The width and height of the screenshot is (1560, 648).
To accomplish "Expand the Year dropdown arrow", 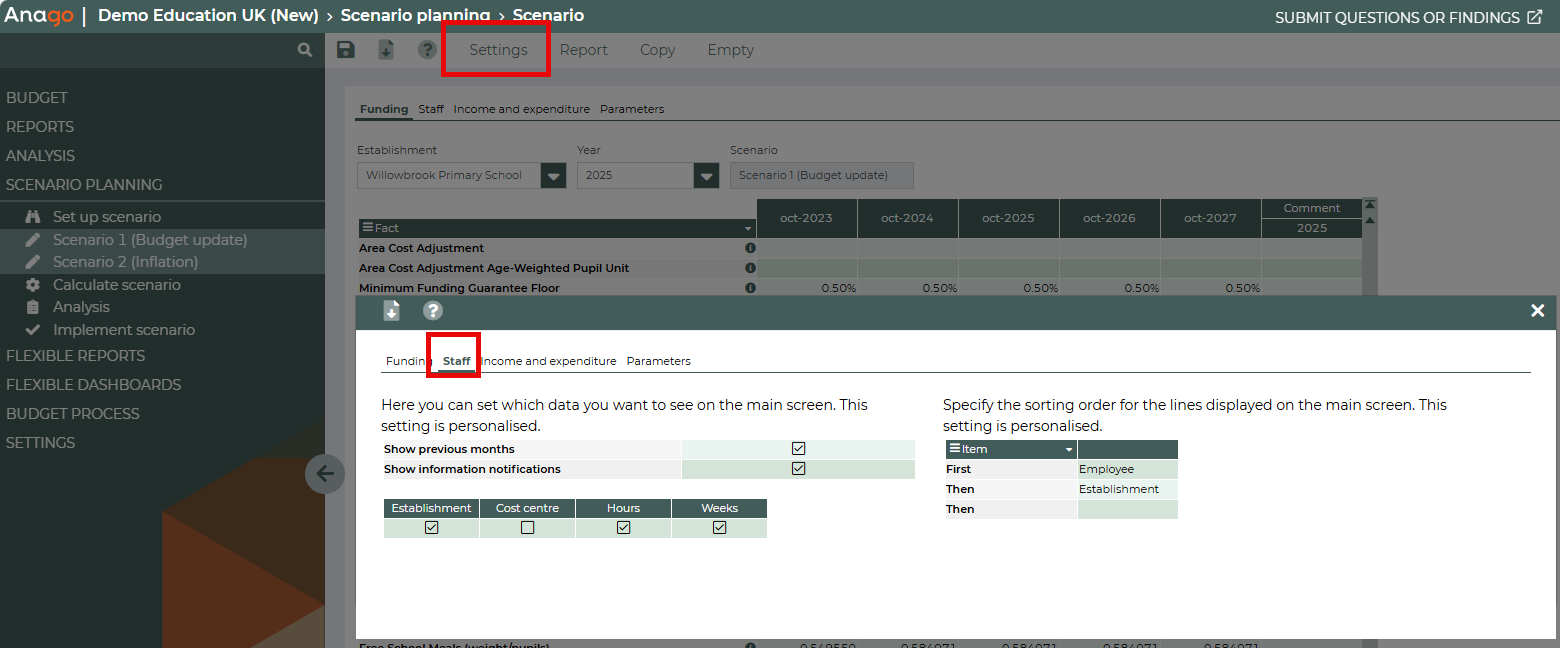I will 706,176.
